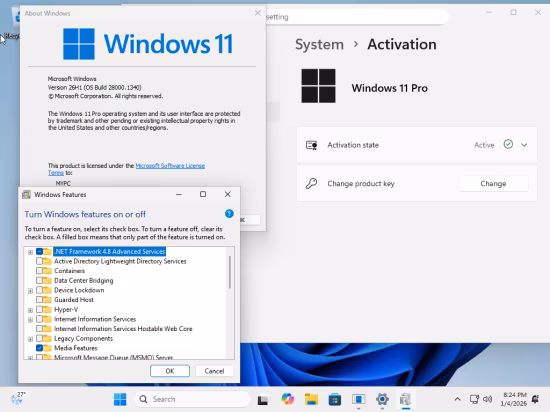Image resolution: width=550 pixels, height=412 pixels.
Task: Launch Copilot from the taskbar
Action: point(288,399)
